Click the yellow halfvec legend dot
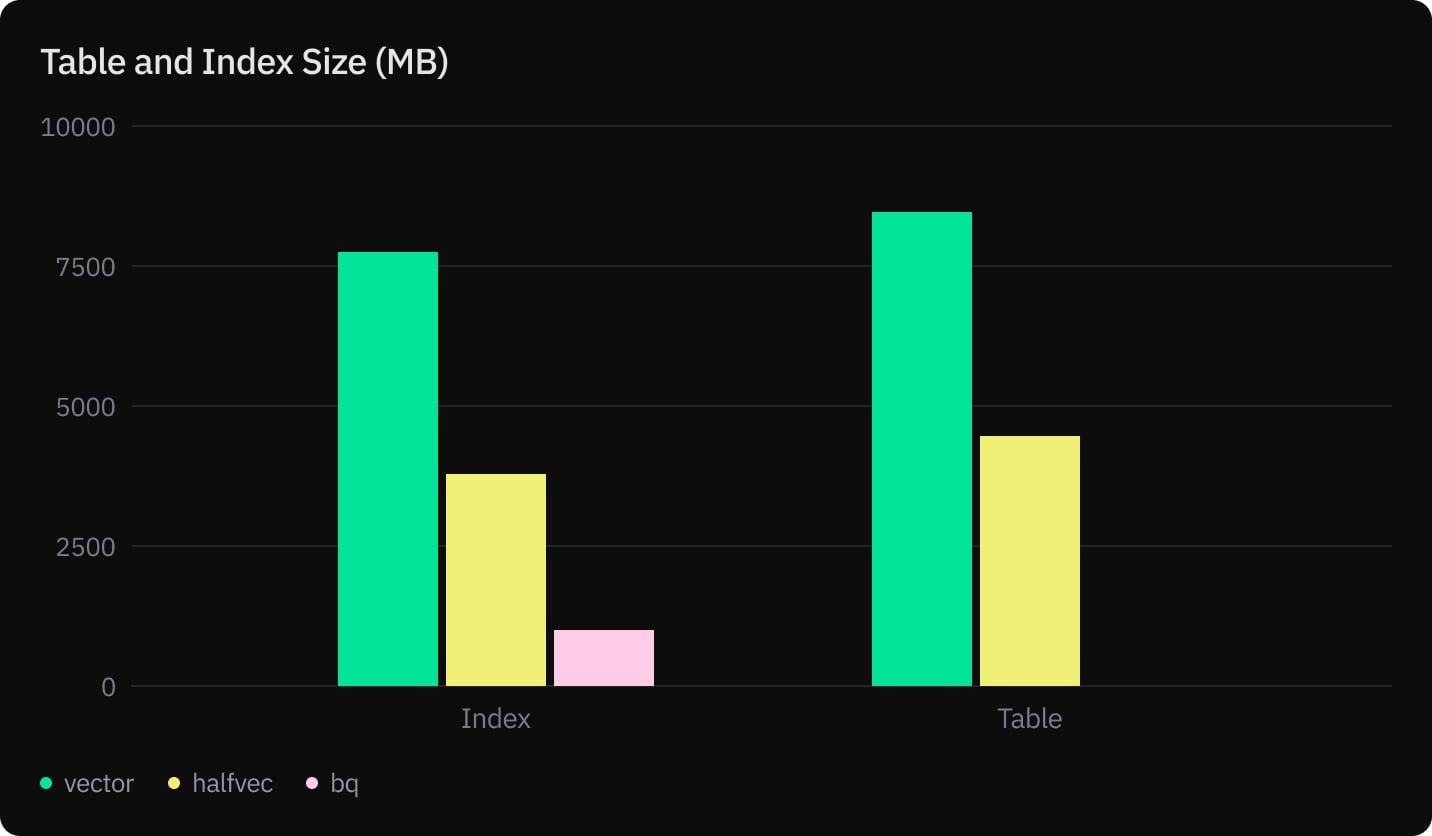Viewport: 1432px width, 836px height. coord(174,783)
